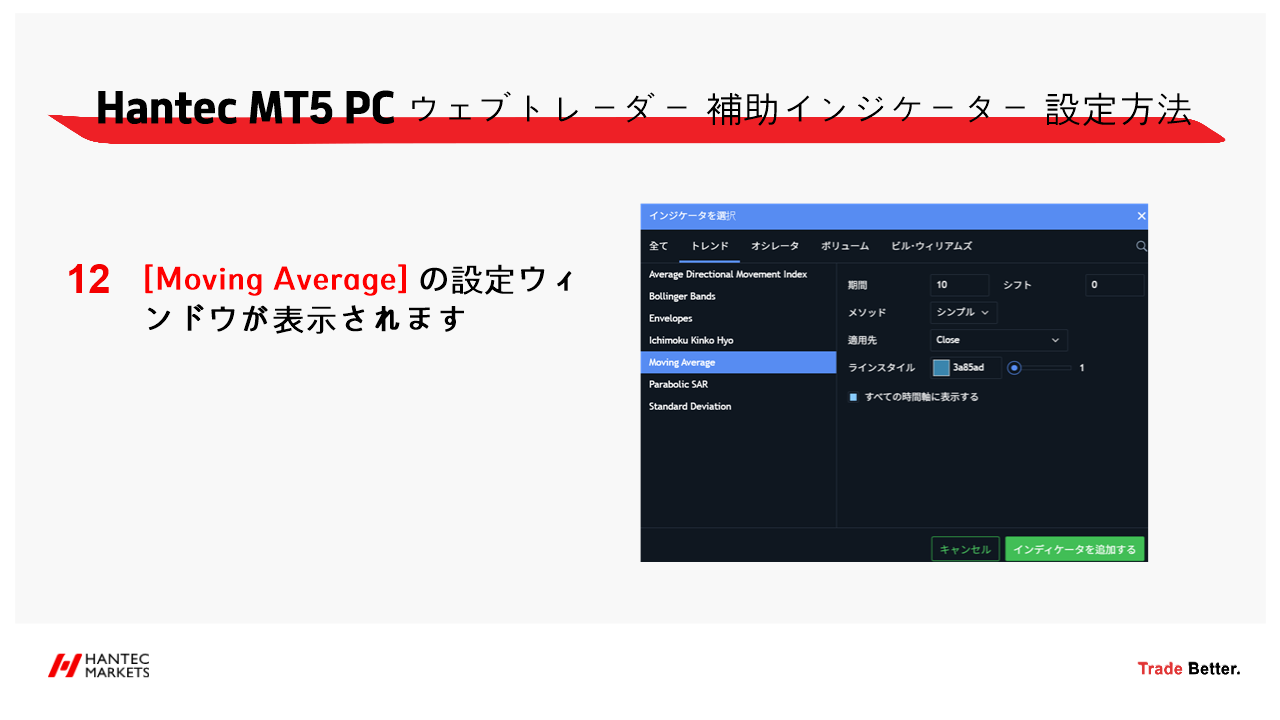Adjust the line width slider handle
The height and width of the screenshot is (720, 1280).
[x=1014, y=368]
